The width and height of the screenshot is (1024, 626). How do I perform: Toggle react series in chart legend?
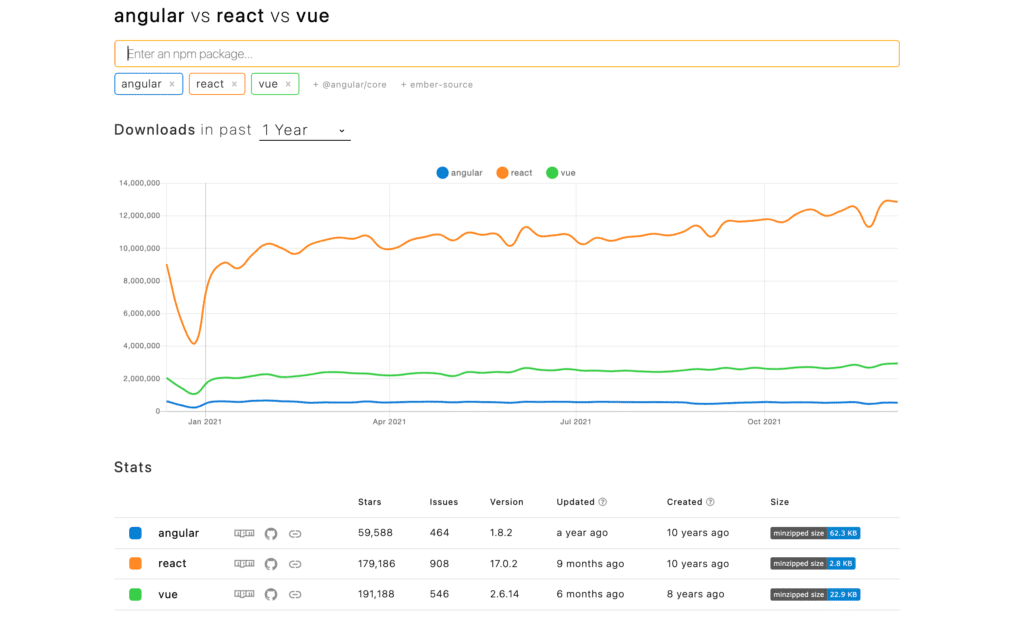pos(515,173)
